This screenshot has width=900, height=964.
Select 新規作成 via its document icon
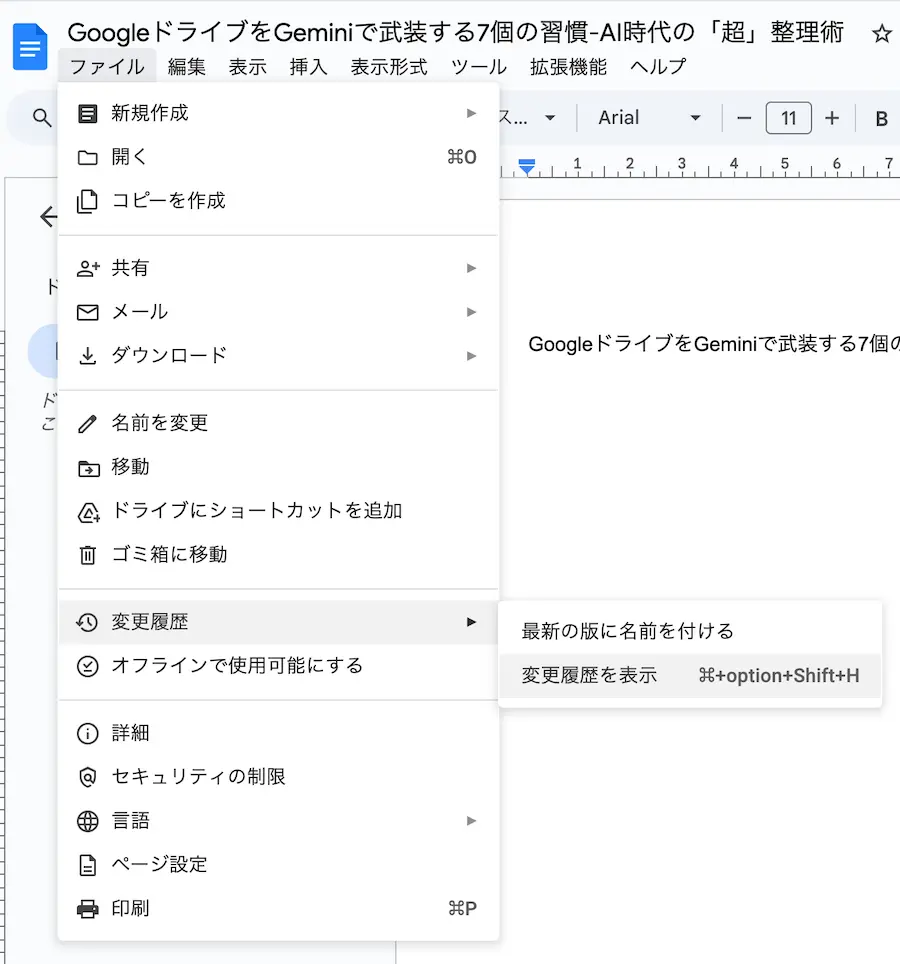pos(90,112)
